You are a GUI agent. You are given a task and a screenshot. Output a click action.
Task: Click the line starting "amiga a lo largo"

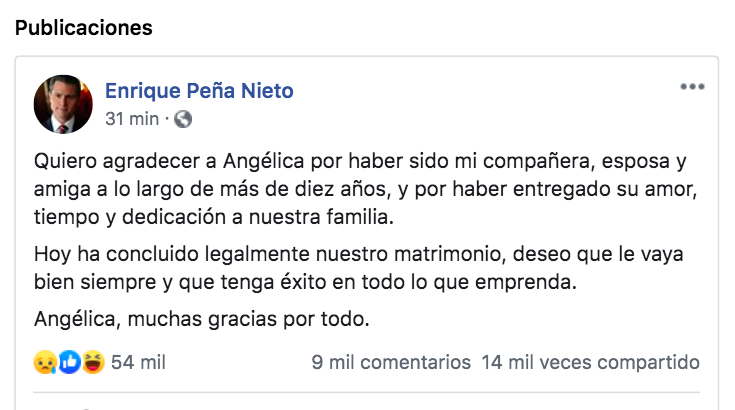click(365, 189)
